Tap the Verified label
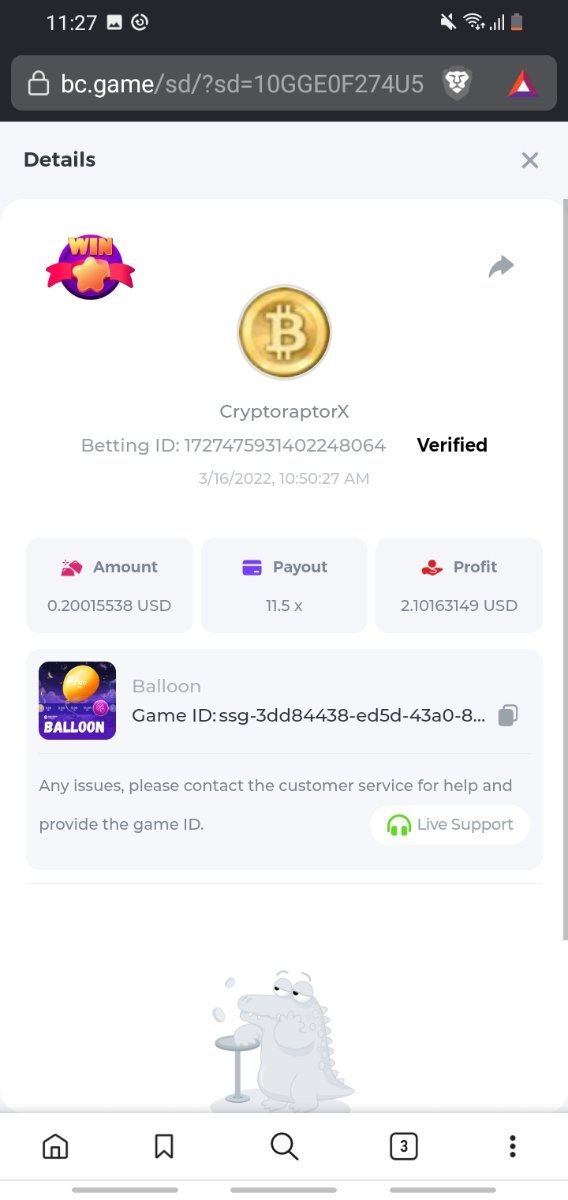 [452, 445]
